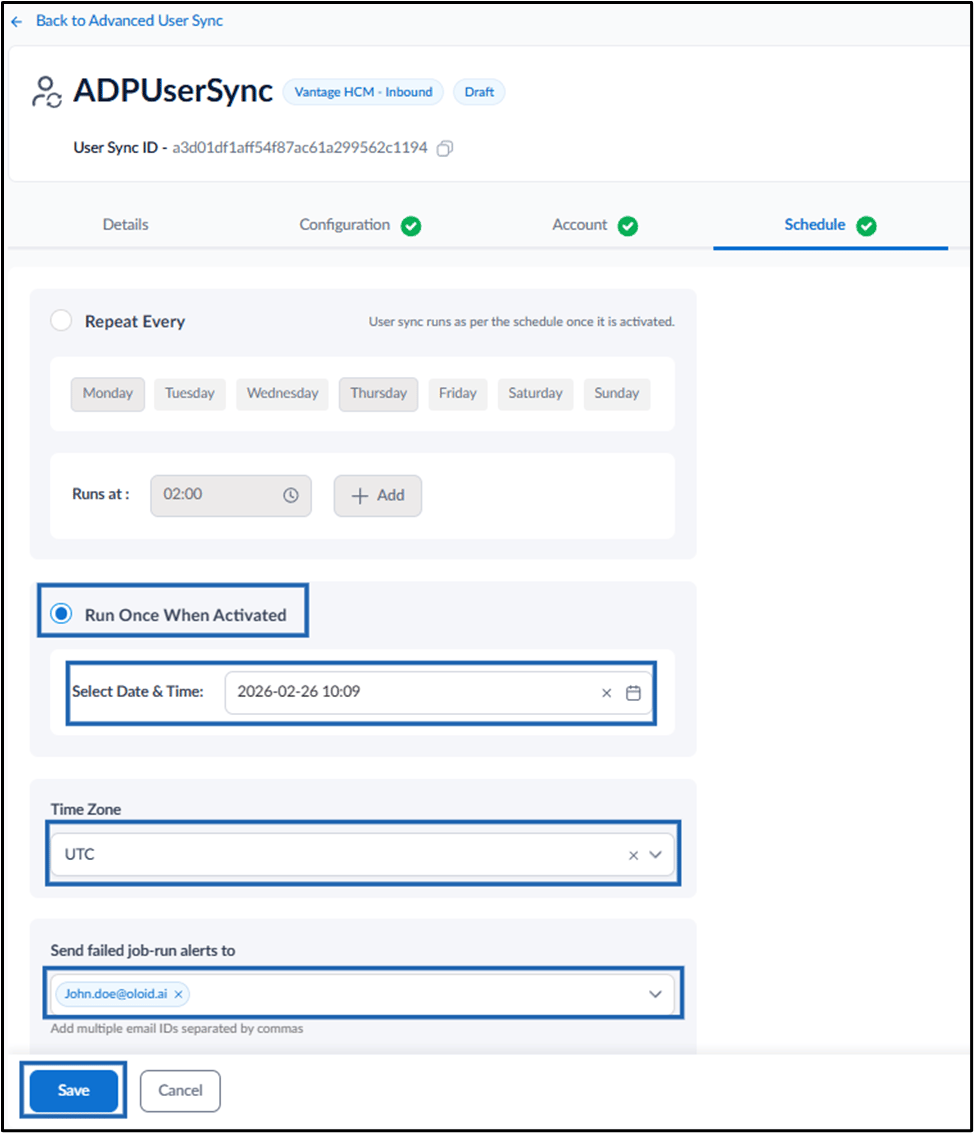Click the UTC time zone field
This screenshot has height=1133, width=974.
pos(363,855)
